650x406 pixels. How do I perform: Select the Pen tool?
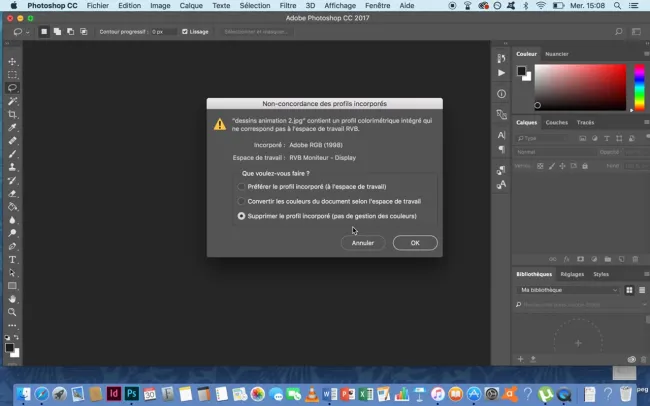12,246
